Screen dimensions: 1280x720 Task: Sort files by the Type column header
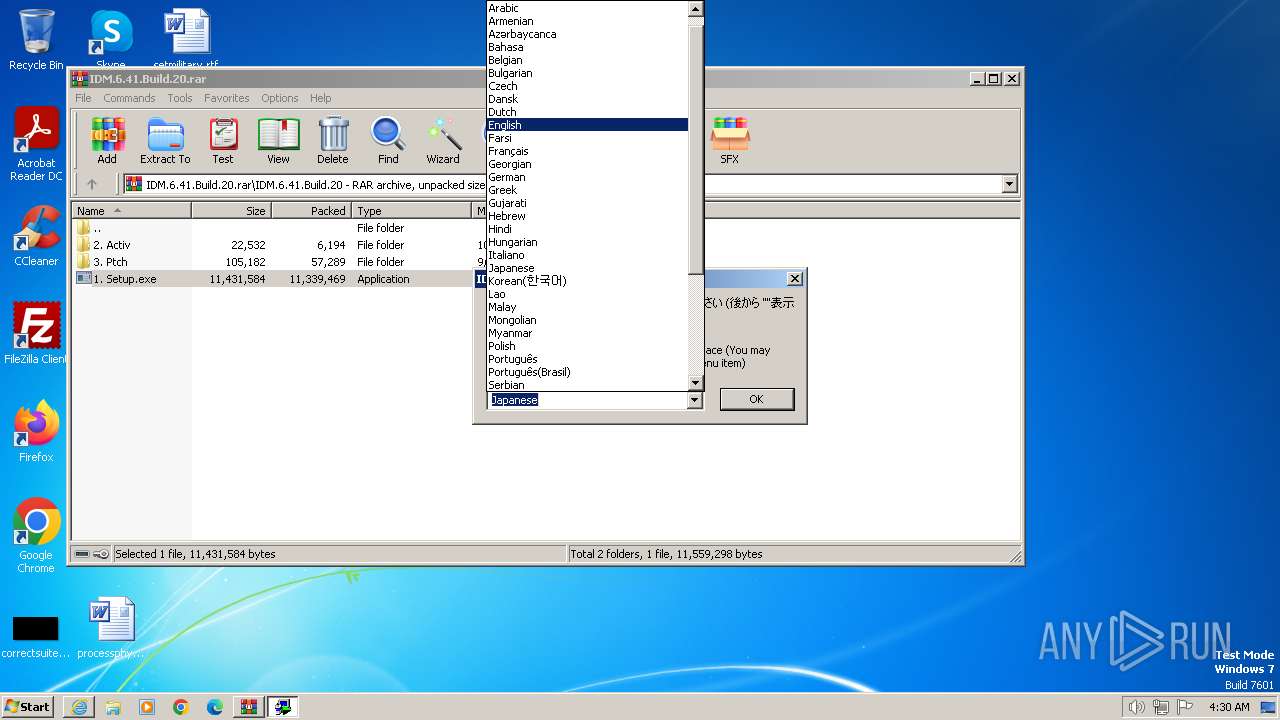click(x=412, y=211)
